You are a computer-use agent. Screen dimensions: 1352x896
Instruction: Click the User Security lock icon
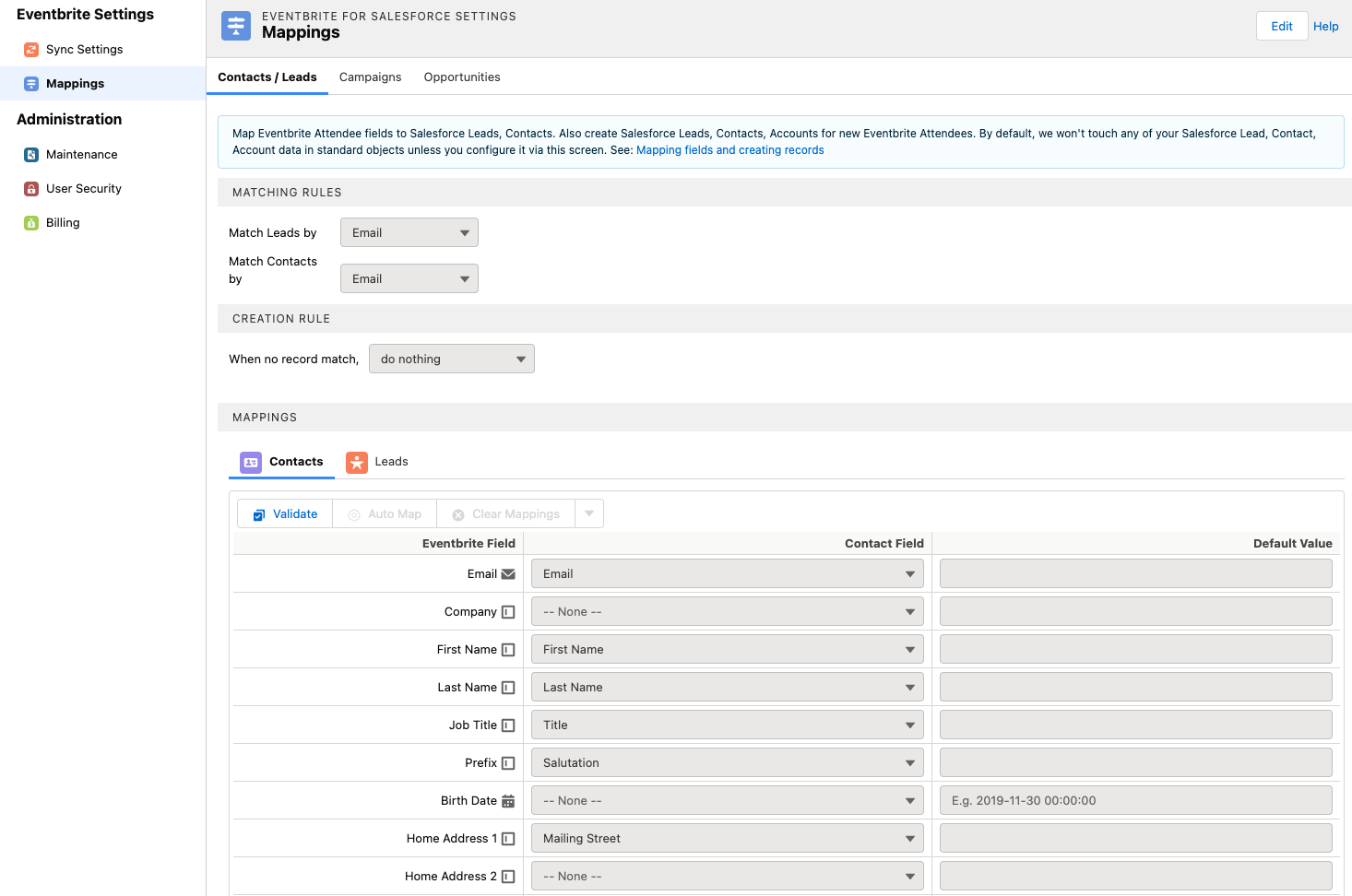click(31, 189)
